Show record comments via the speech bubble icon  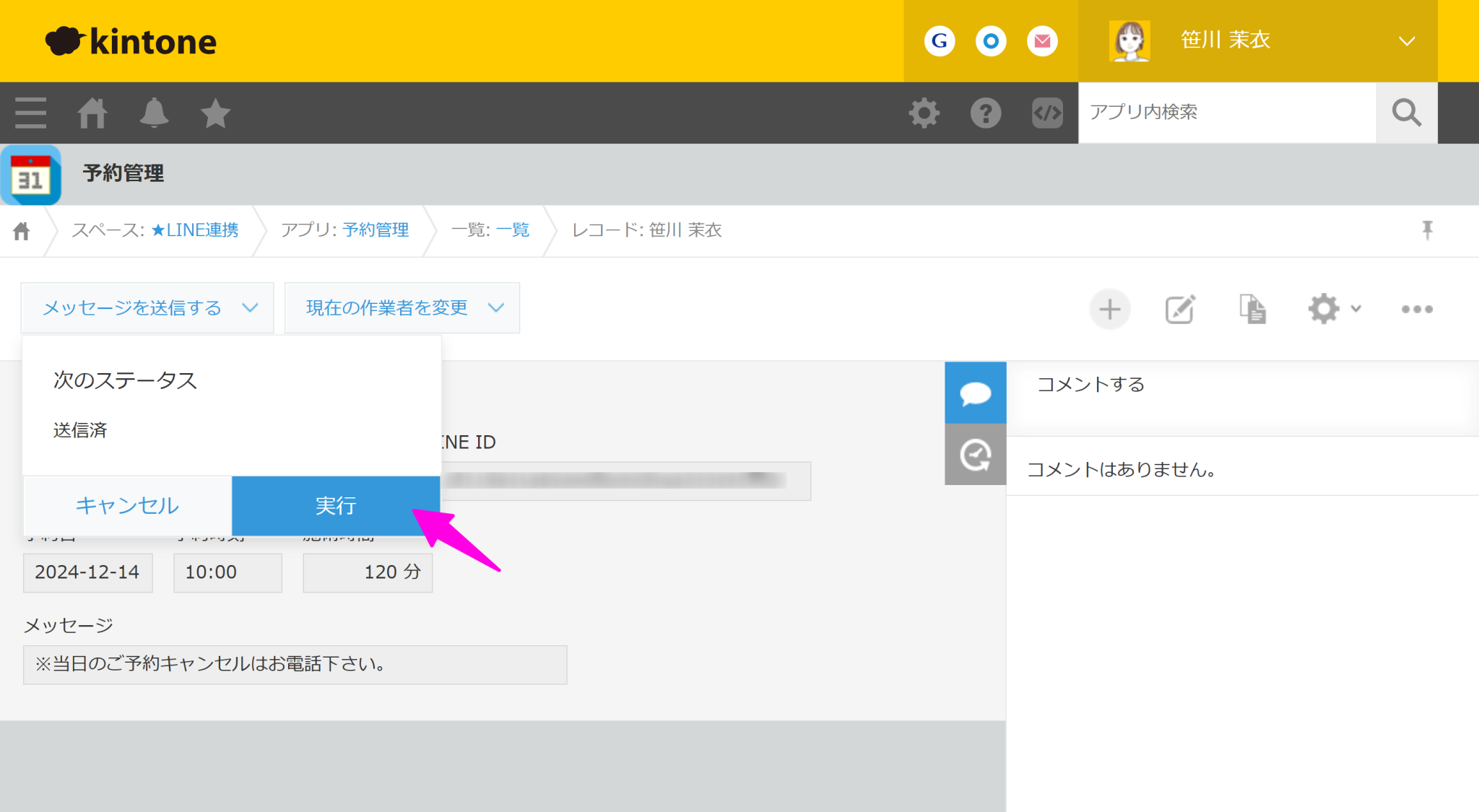pos(975,393)
